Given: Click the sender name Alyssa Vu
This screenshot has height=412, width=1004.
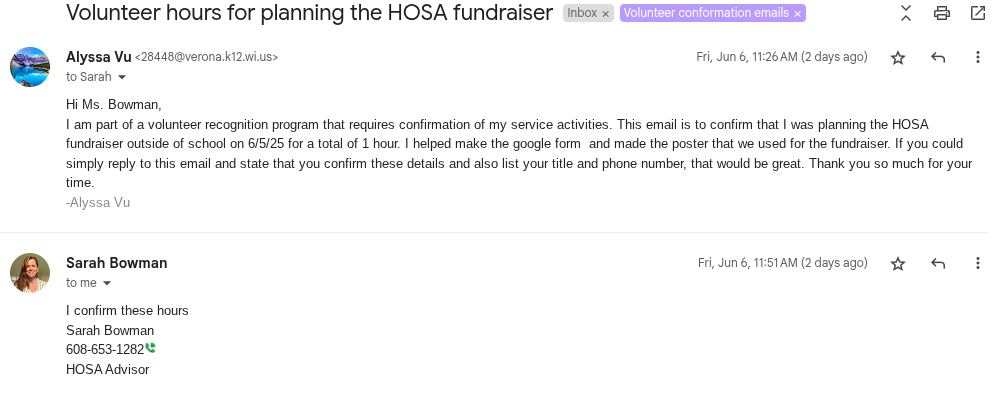Looking at the screenshot, I should 98,57.
